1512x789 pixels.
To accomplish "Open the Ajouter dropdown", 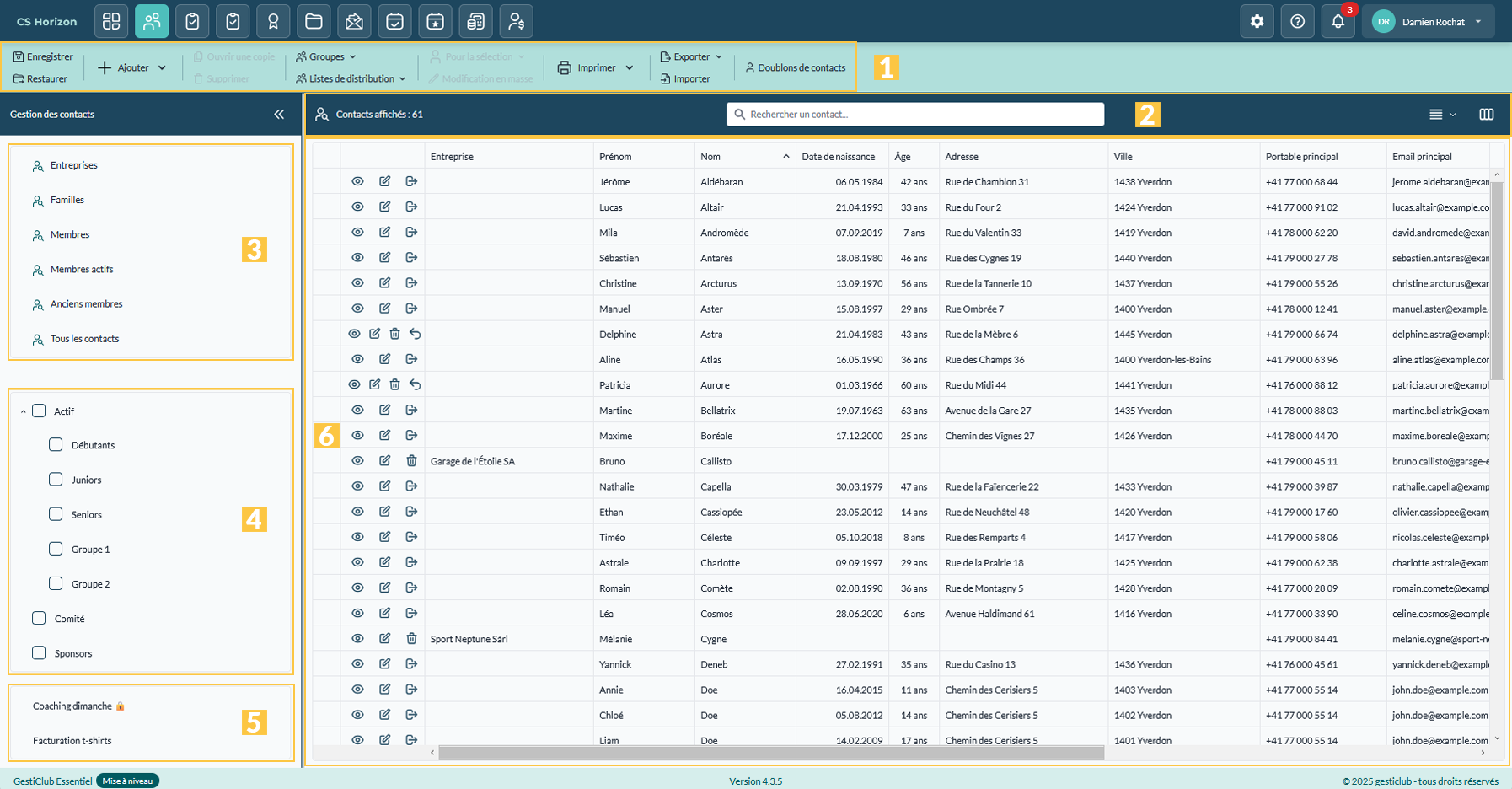I will coord(131,67).
